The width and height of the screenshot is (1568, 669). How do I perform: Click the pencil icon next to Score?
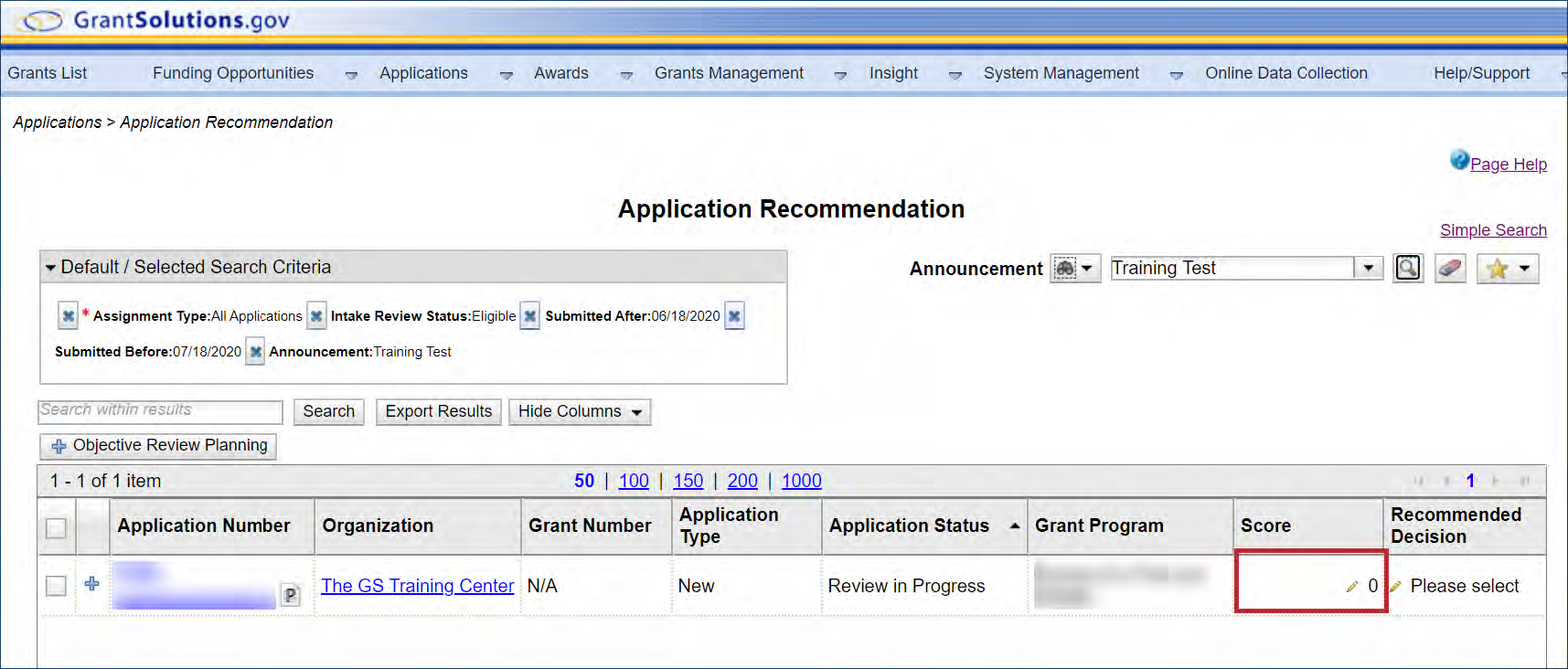[x=1351, y=587]
